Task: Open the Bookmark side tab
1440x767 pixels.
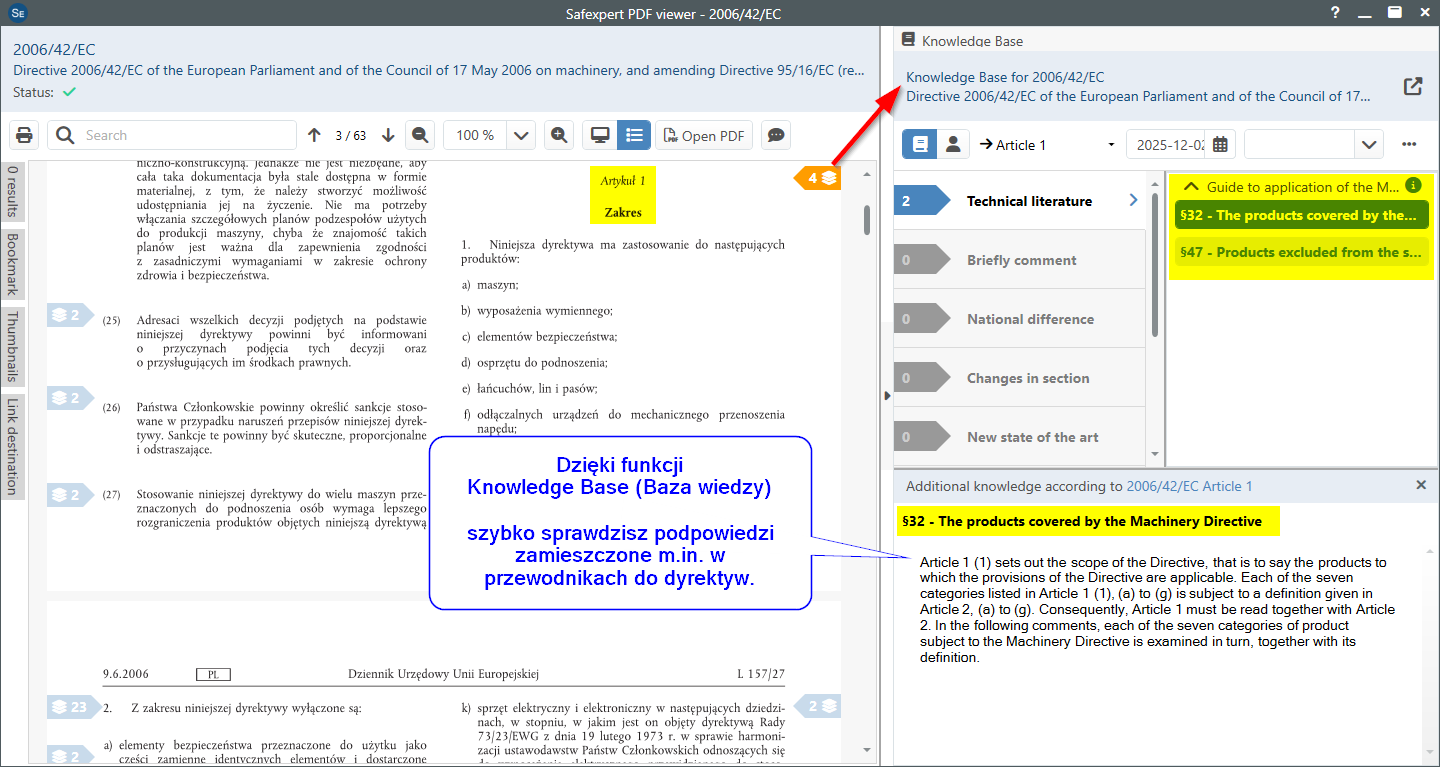Action: [12, 264]
